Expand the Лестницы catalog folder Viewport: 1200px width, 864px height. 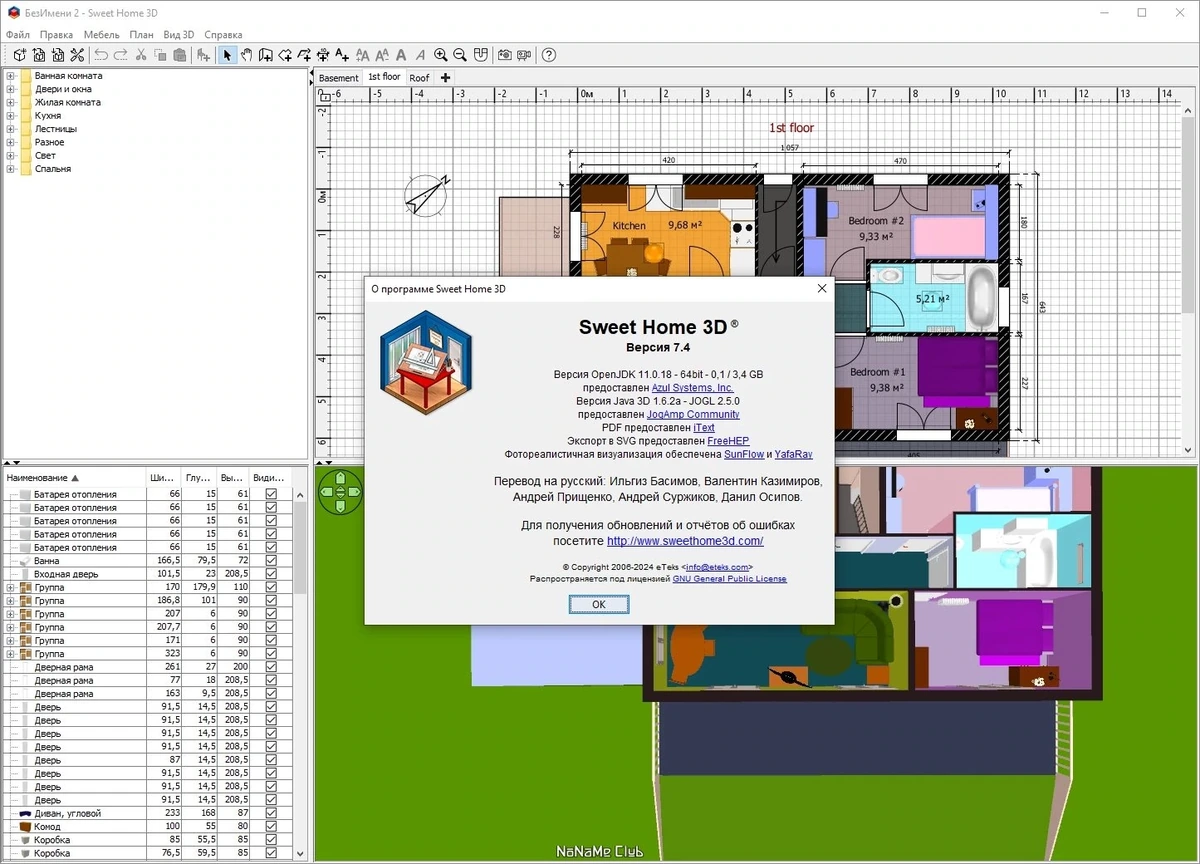pyautogui.click(x=11, y=129)
